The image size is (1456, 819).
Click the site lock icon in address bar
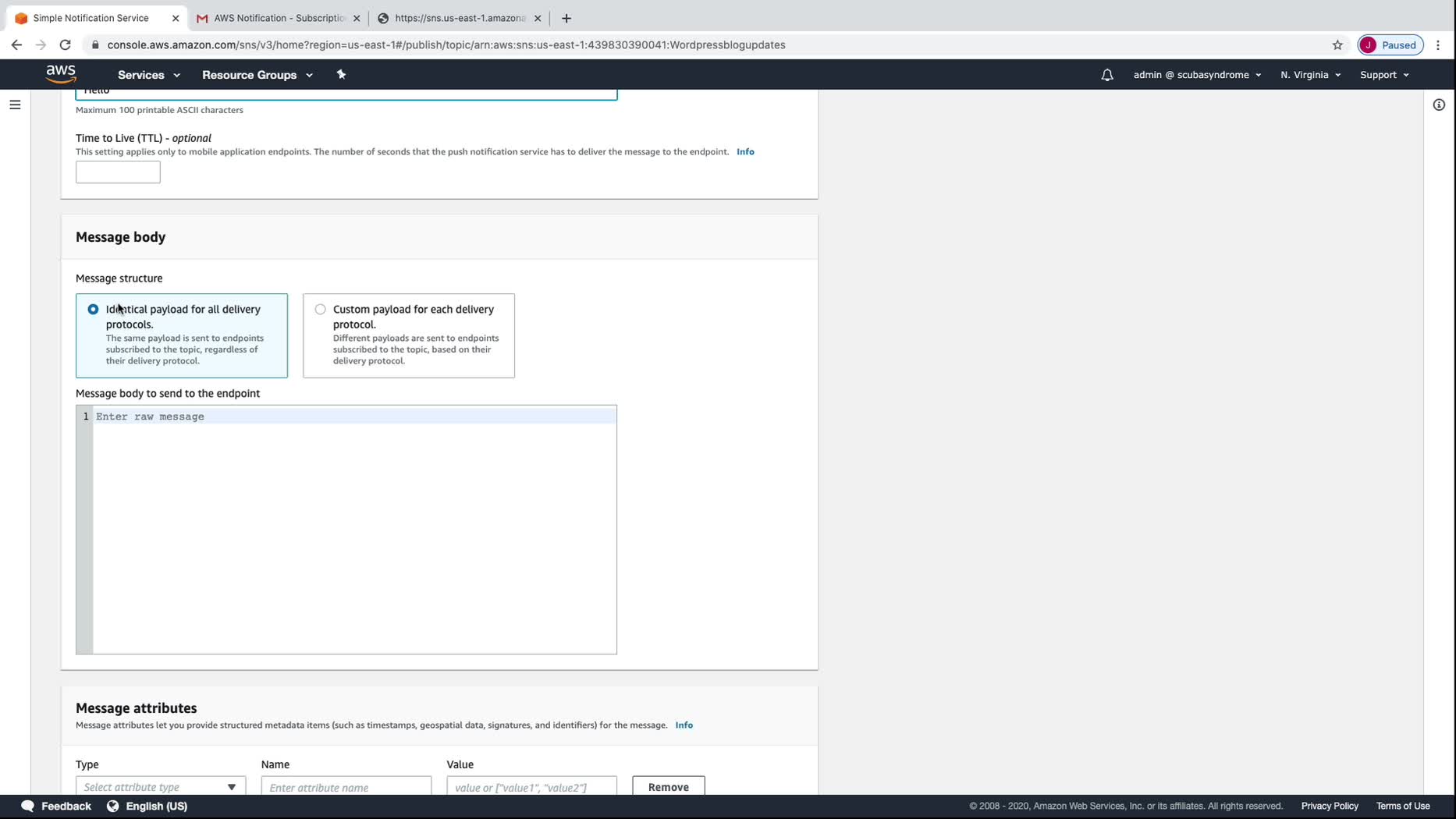[95, 44]
